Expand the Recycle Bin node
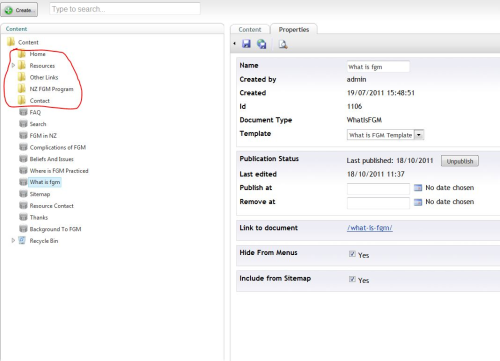500x361 pixels. 13,240
